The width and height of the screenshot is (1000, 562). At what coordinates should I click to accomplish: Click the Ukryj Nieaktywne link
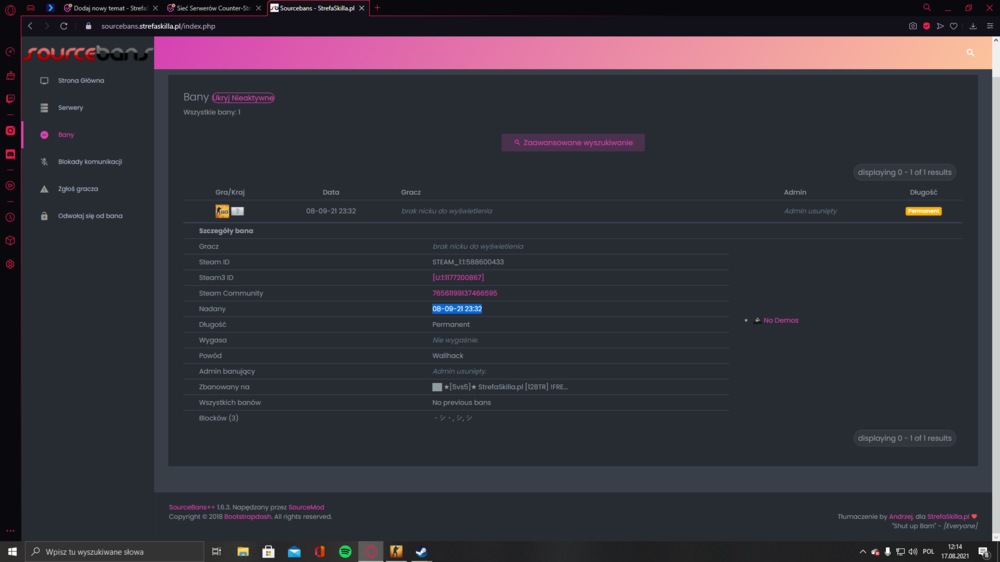click(x=243, y=98)
